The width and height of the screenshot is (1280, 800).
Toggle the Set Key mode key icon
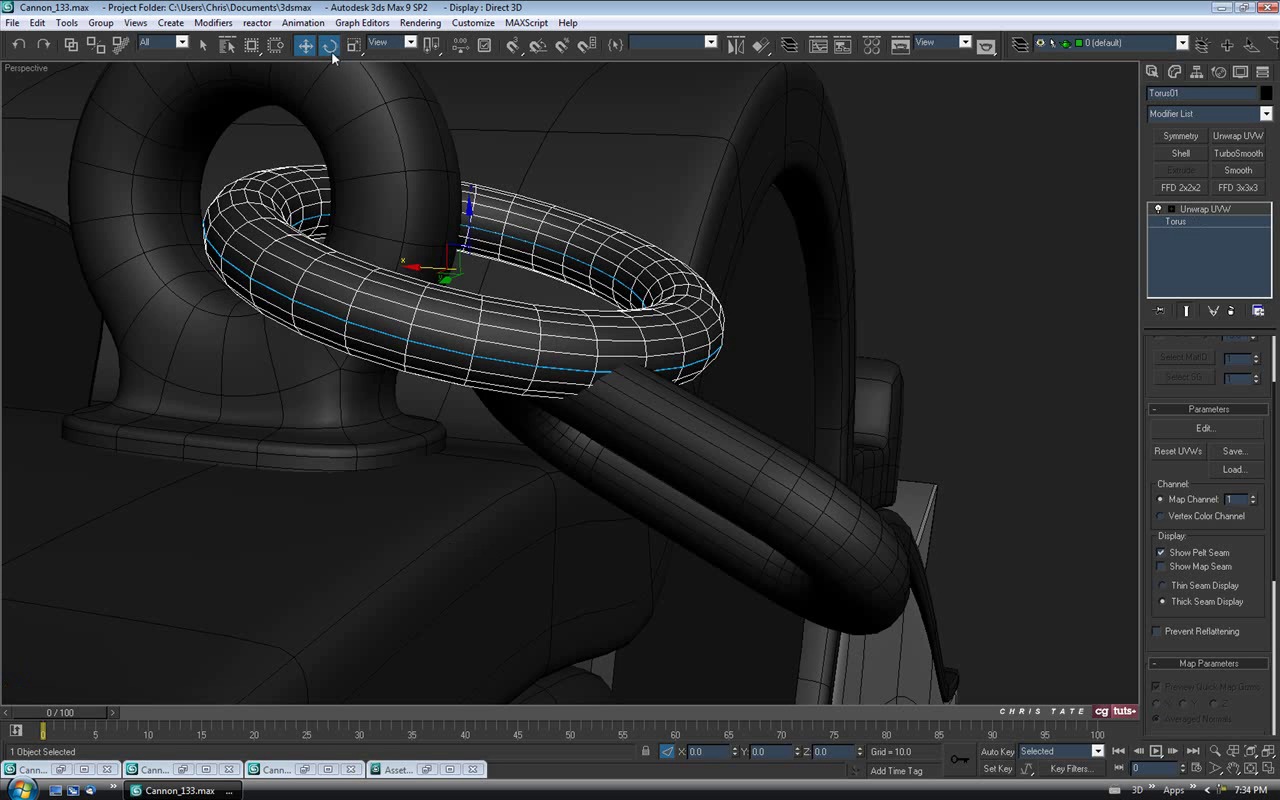click(x=959, y=760)
